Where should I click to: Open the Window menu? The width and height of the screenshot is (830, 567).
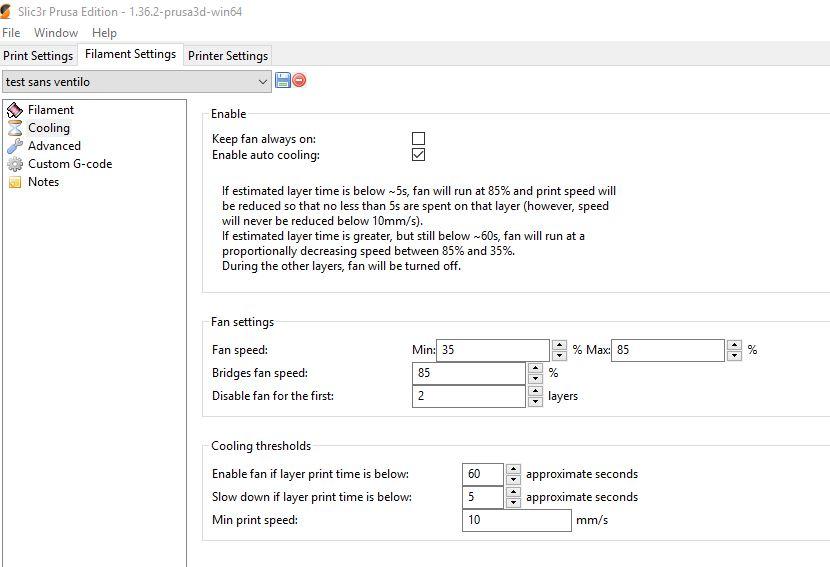[56, 33]
